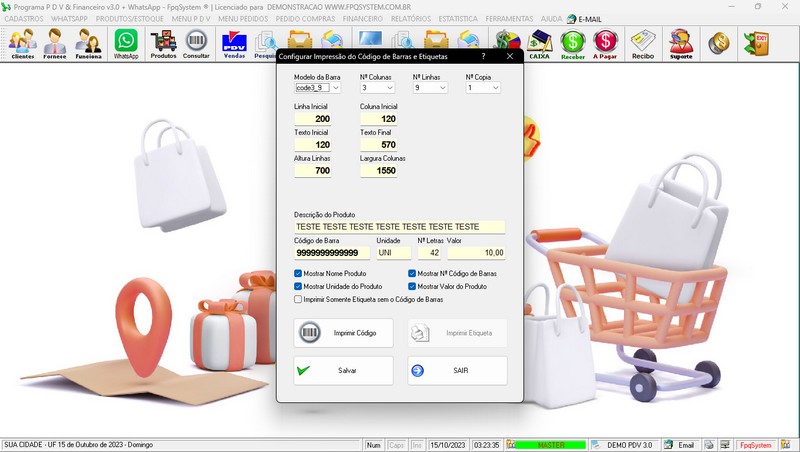Enable Imprimir Somente Etiqueta sem Código checkbox
Screen dimensions: 800x452
[298, 299]
